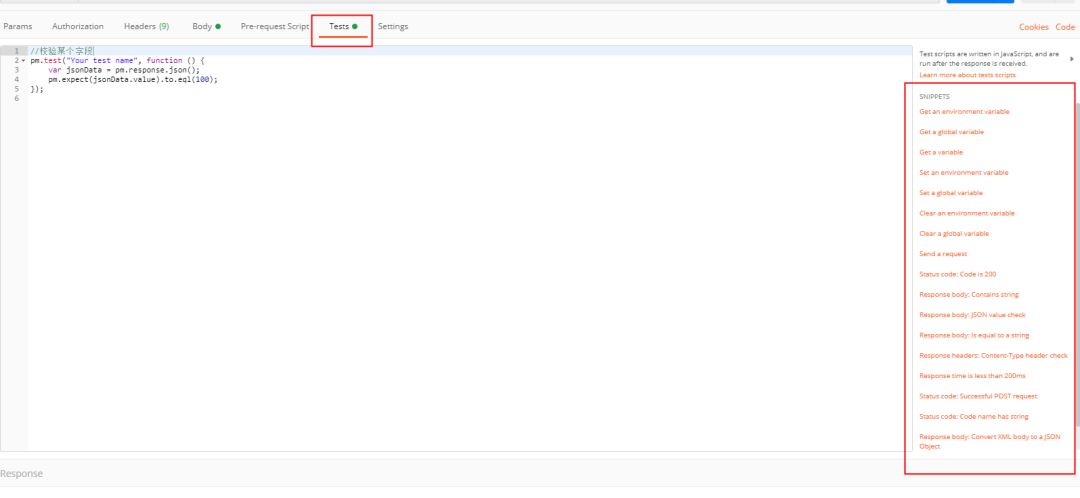The width and height of the screenshot is (1080, 498).
Task: Add the Convert XML body to JSON snippet
Action: (x=989, y=441)
